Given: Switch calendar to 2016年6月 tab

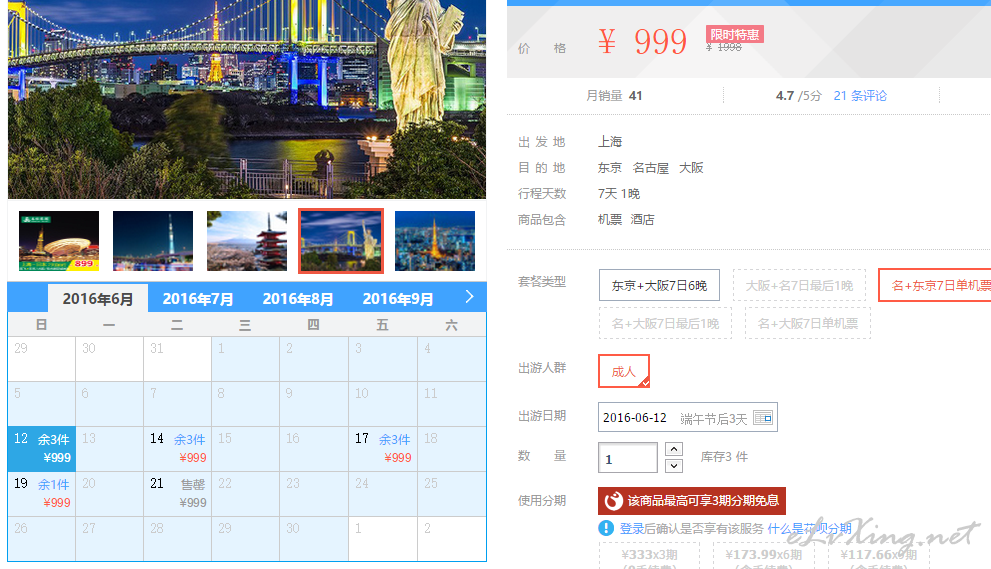Looking at the screenshot, I should coord(98,298).
